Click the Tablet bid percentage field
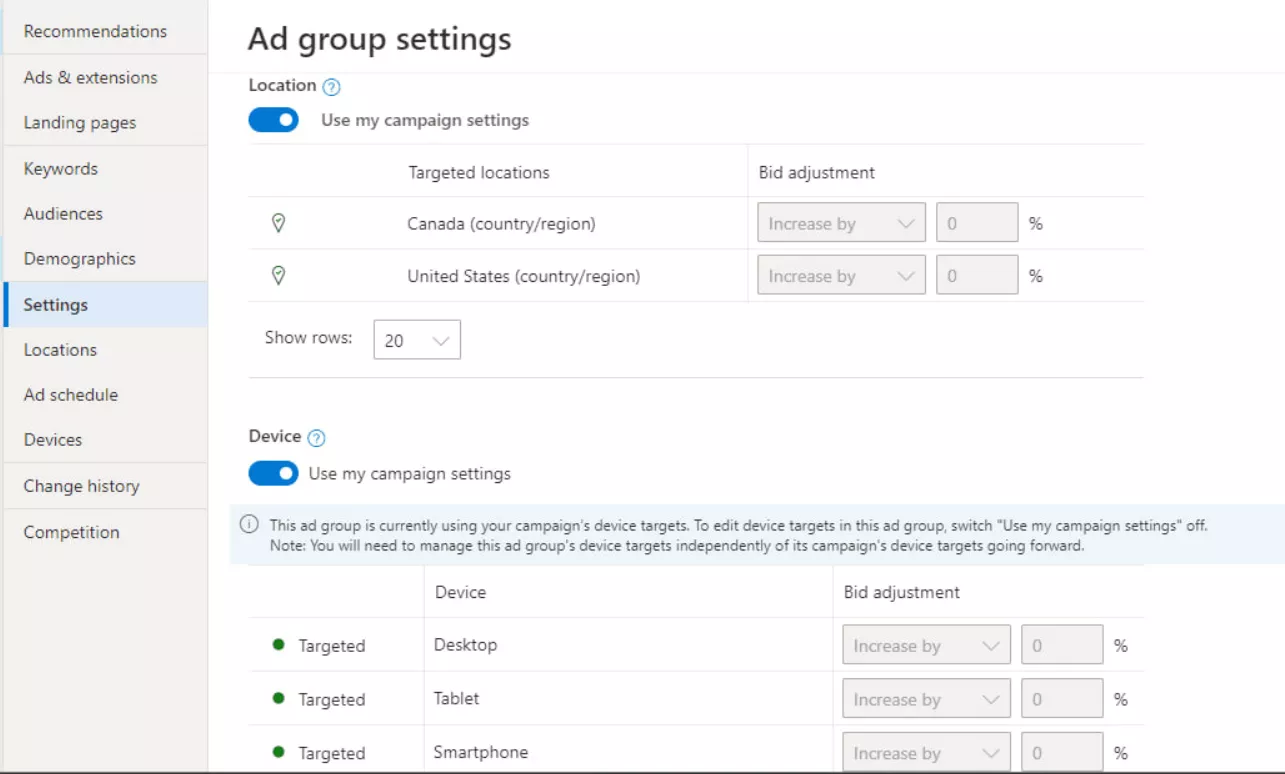 (x=1062, y=699)
